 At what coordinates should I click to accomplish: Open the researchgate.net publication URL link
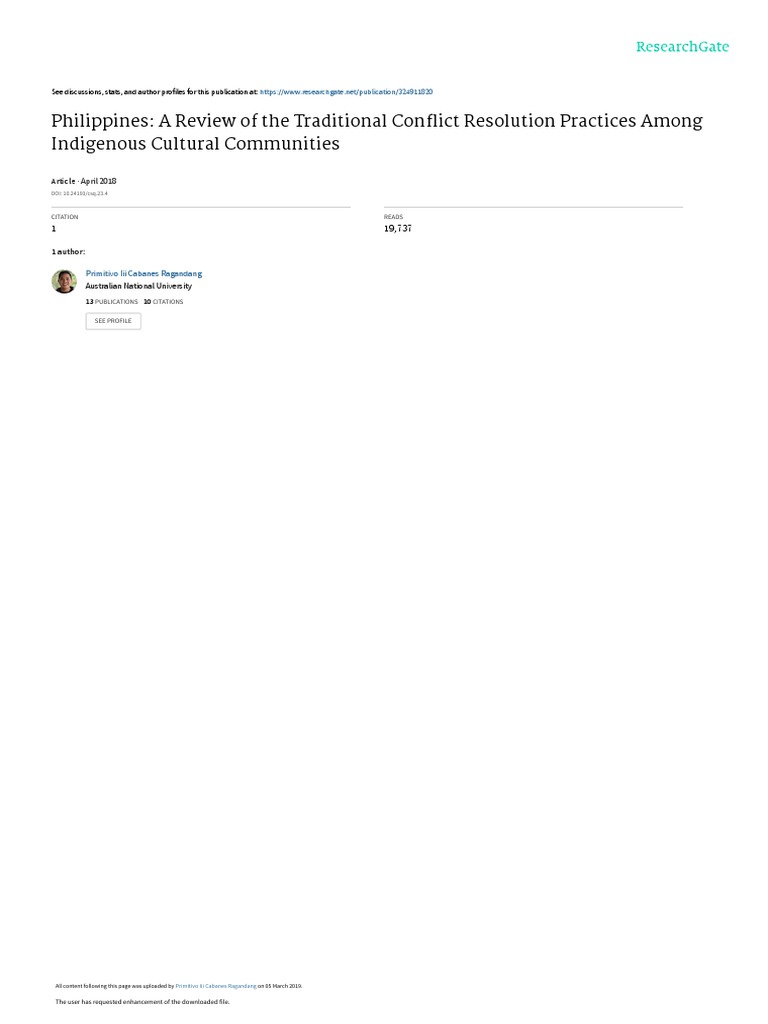(346, 92)
